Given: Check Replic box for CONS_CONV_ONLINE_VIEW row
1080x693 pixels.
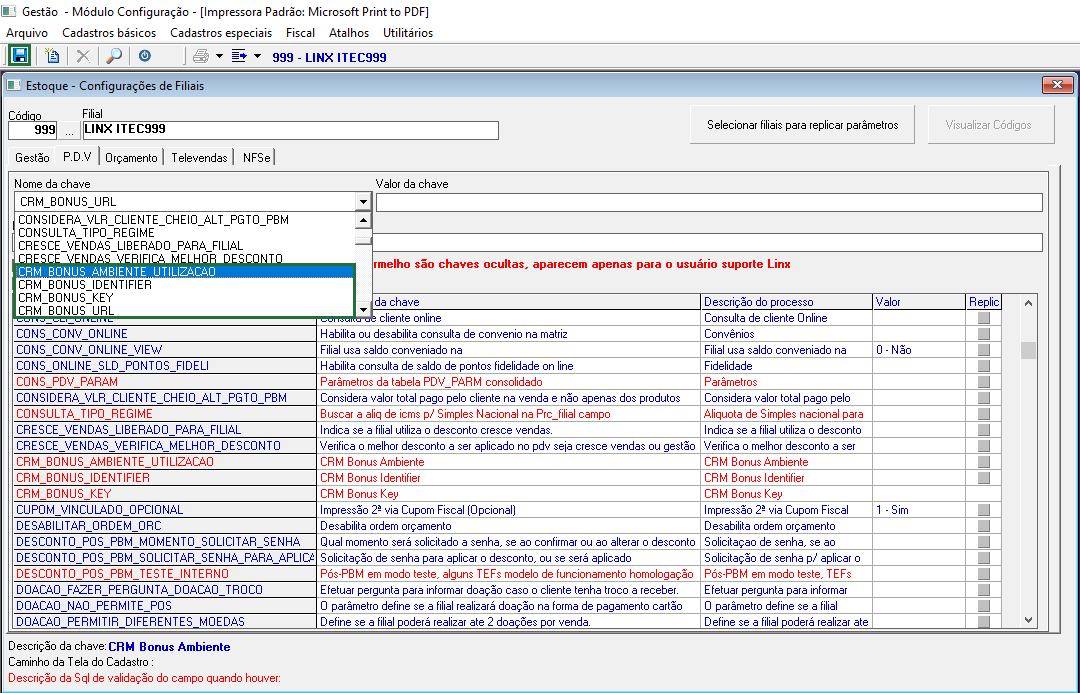Looking at the screenshot, I should (x=984, y=350).
